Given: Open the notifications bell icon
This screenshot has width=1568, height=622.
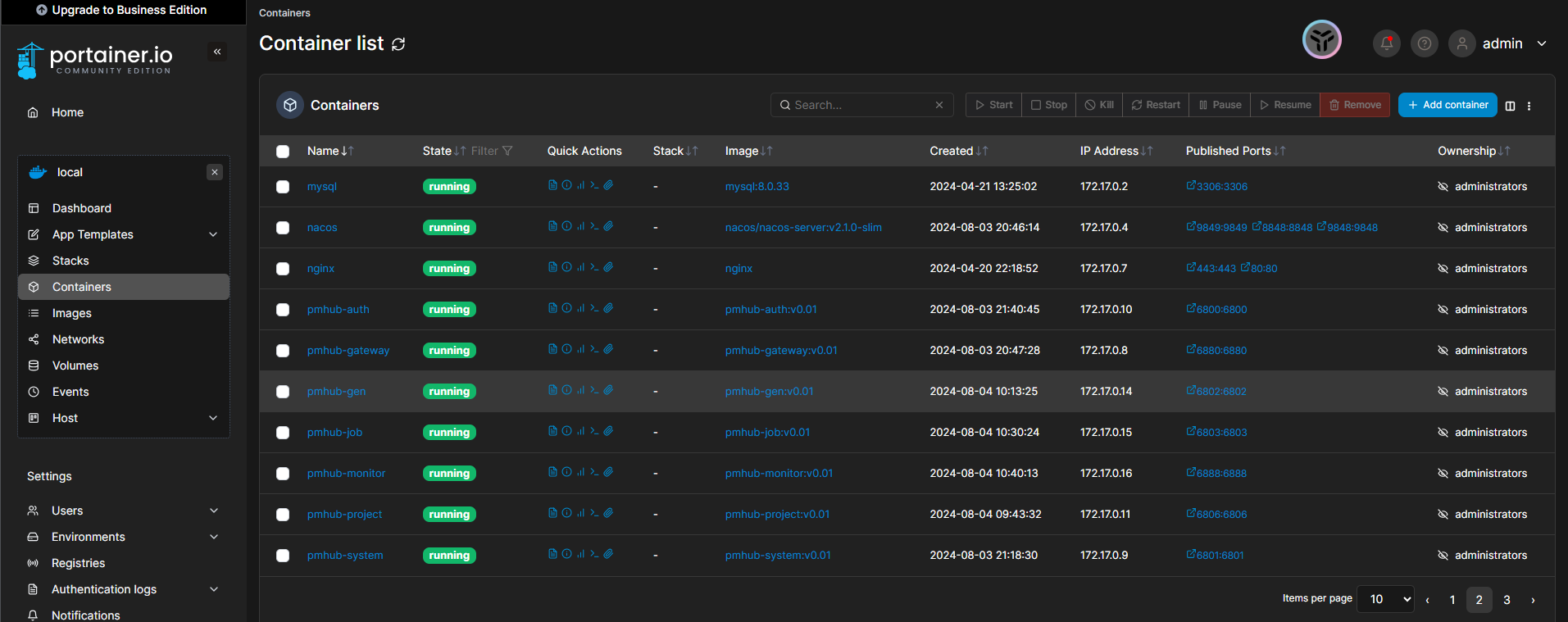Looking at the screenshot, I should tap(1387, 43).
